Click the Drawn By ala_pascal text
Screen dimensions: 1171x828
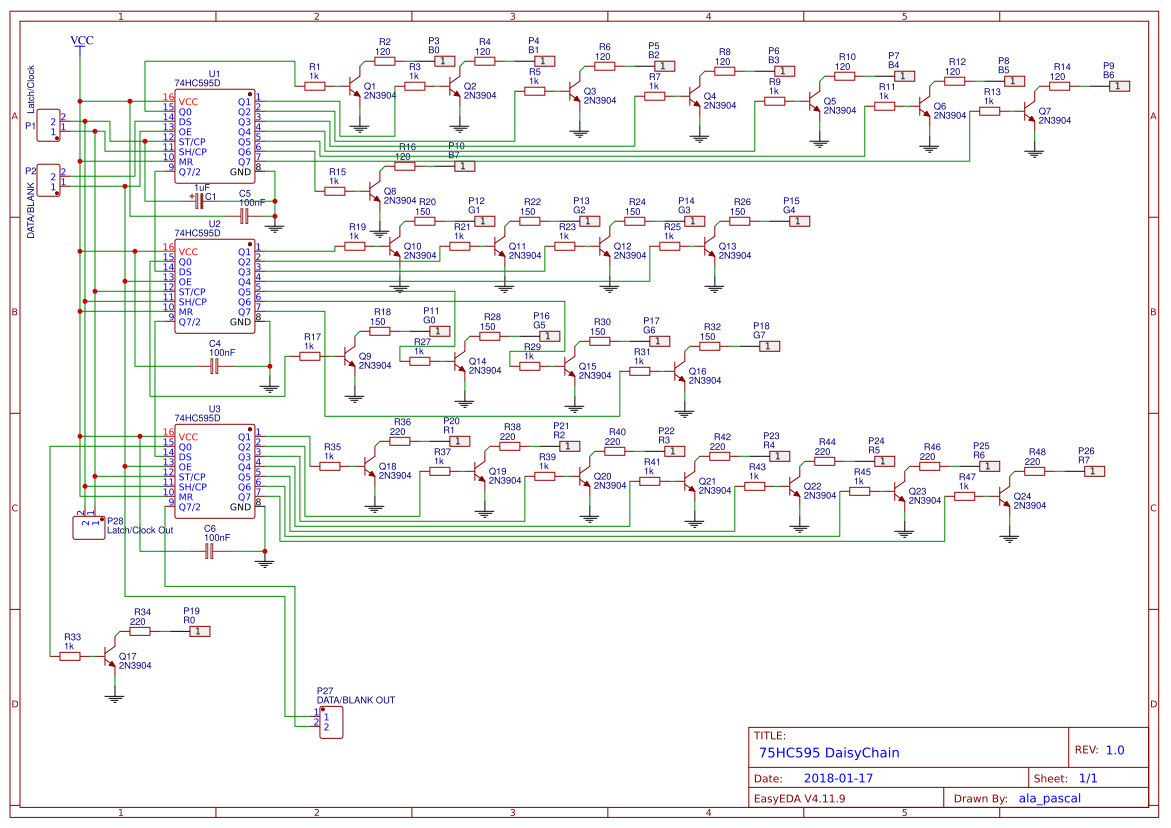coord(1049,797)
